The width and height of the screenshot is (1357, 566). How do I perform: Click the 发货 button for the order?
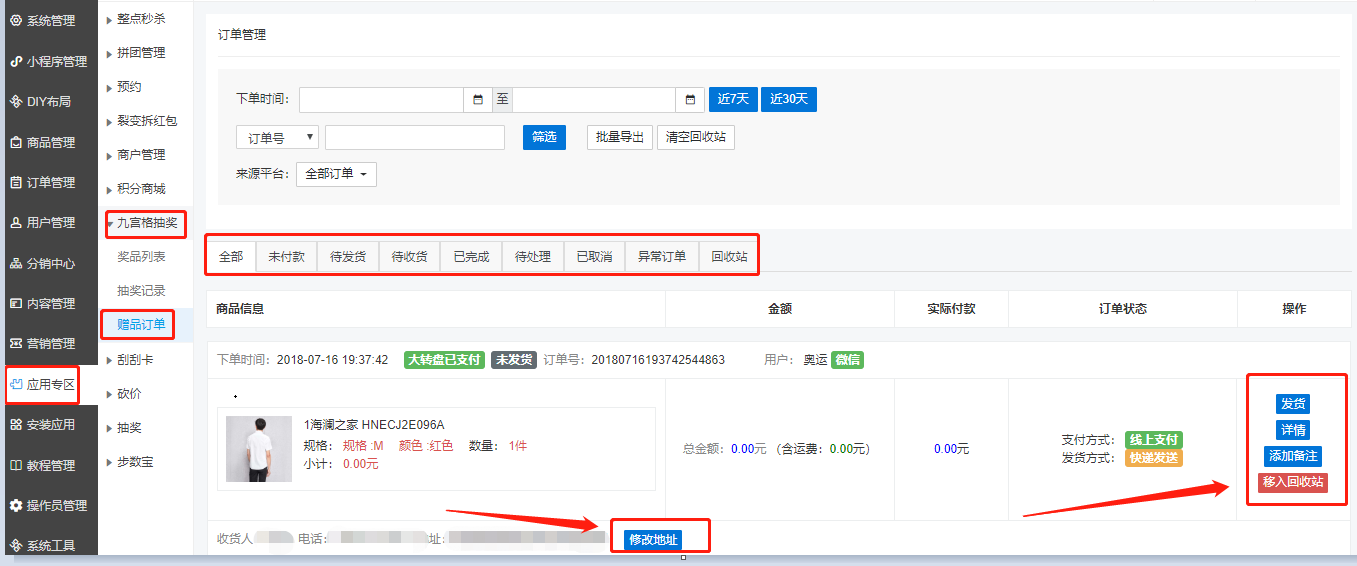tap(1292, 404)
